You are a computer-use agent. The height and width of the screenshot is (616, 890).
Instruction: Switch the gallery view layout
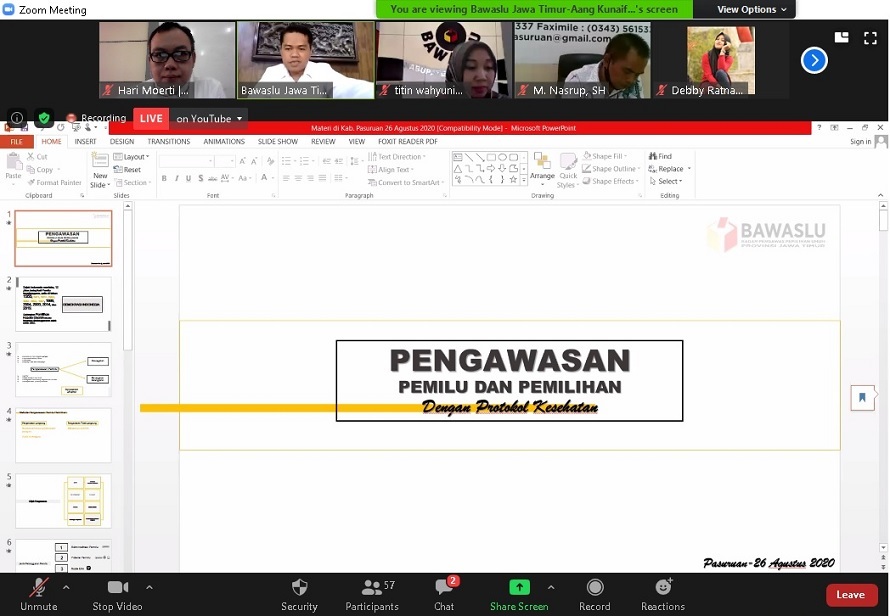point(841,38)
